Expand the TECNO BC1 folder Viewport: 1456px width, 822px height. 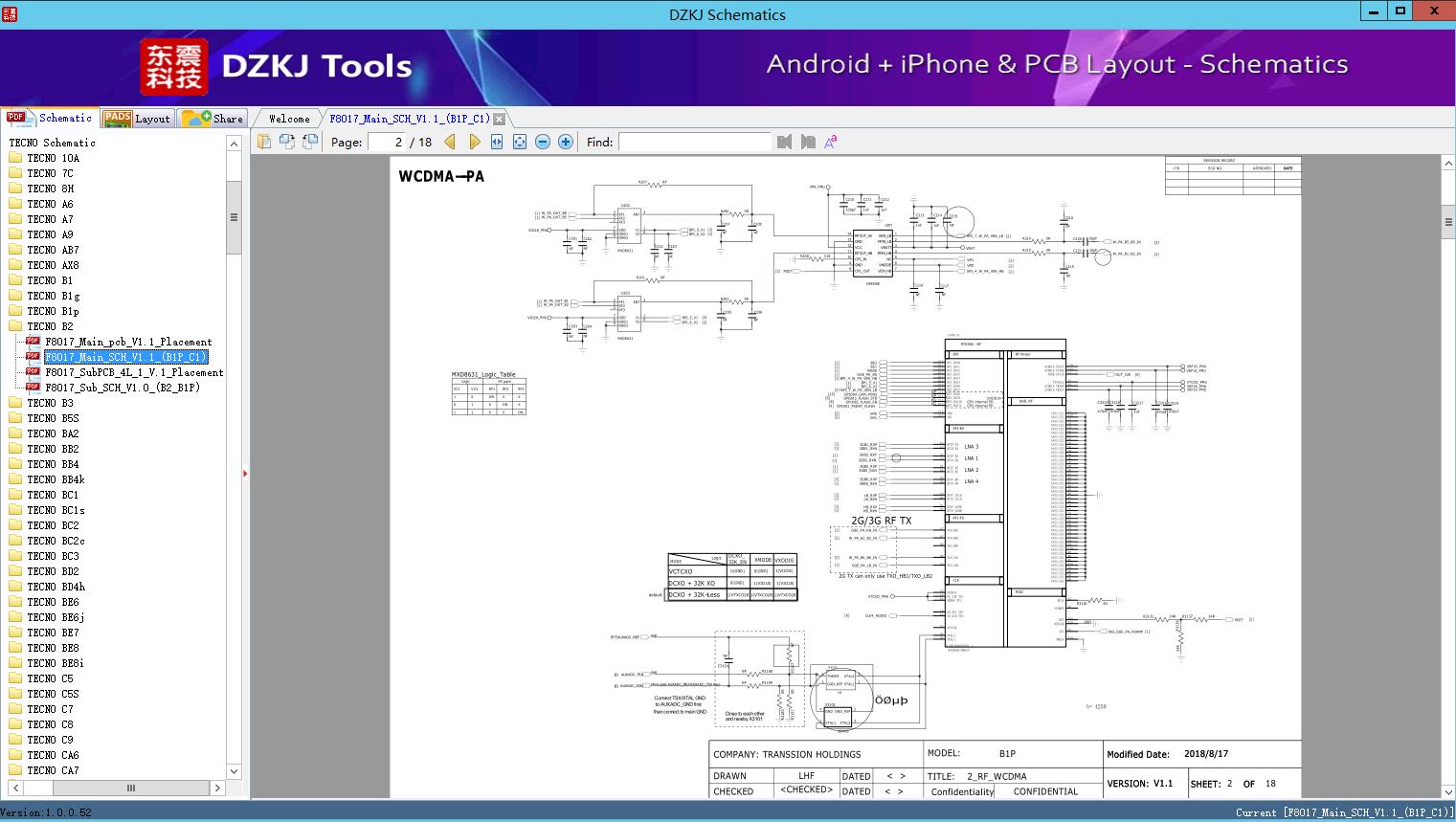[52, 495]
